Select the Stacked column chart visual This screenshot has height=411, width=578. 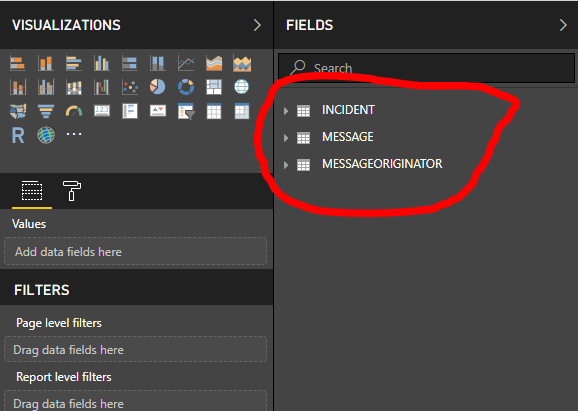(46, 63)
